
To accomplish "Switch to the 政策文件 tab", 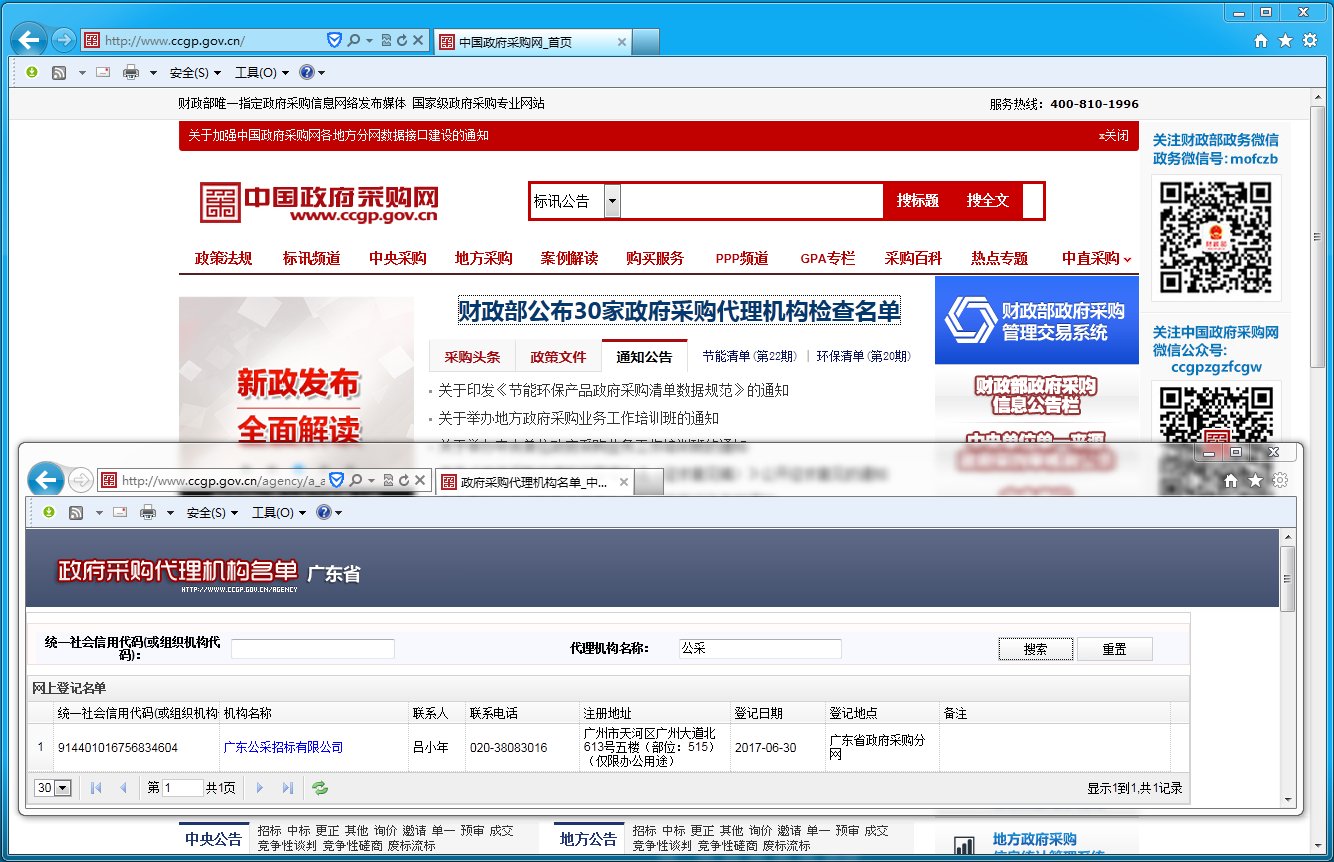I will [558, 357].
